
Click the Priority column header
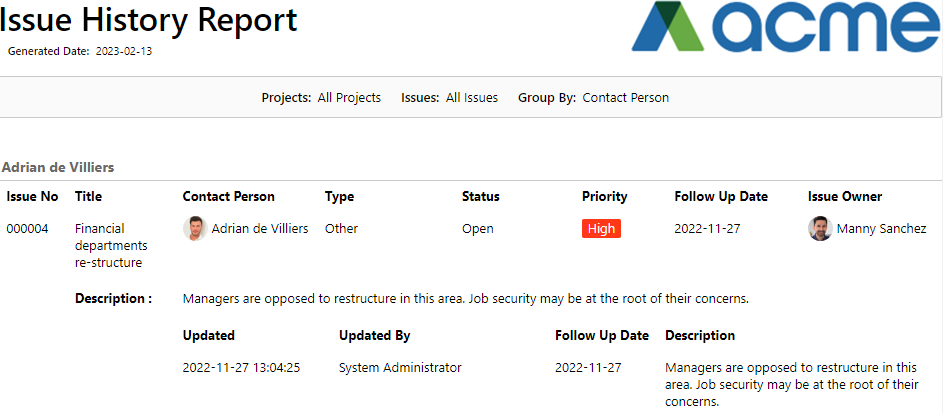tap(604, 197)
